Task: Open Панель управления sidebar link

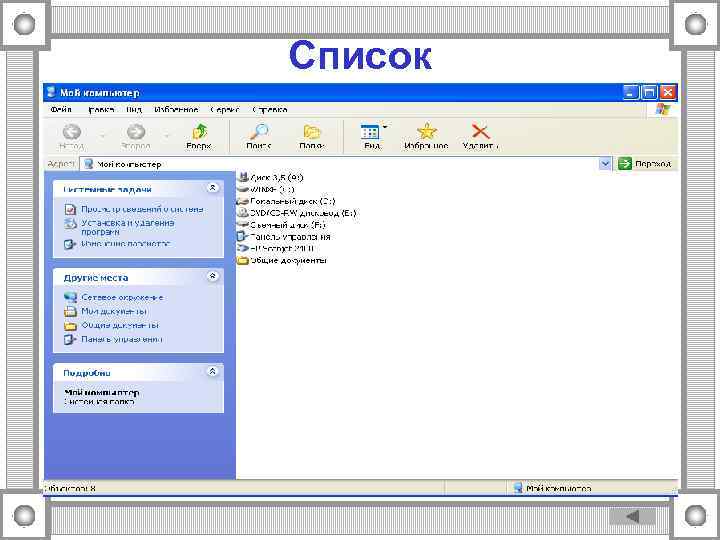Action: (x=122, y=339)
